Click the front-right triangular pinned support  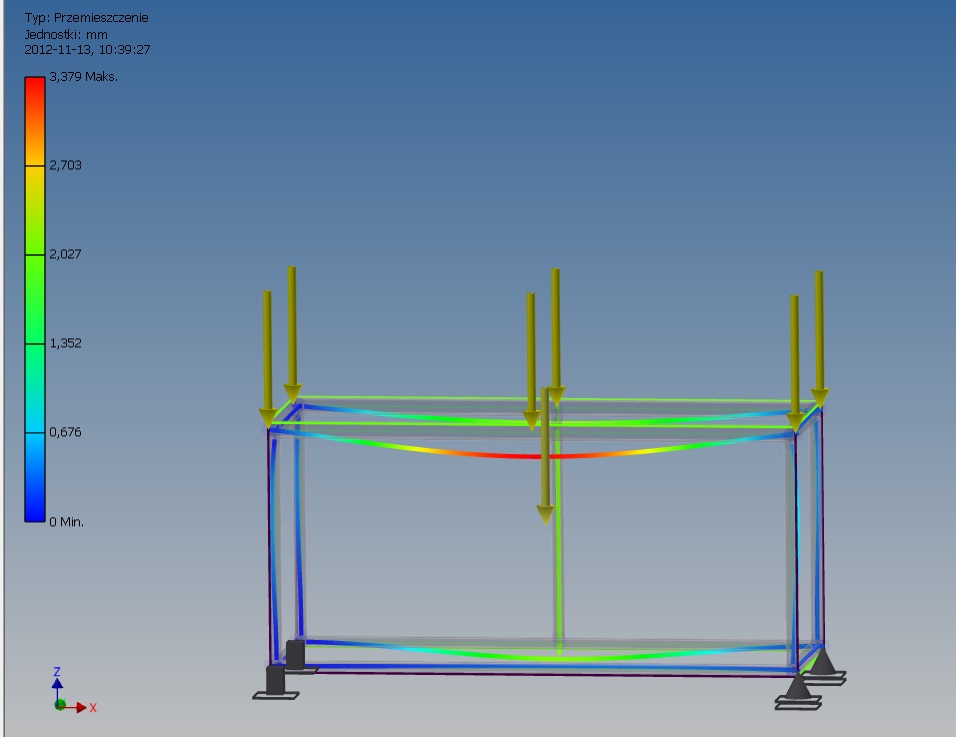click(798, 688)
